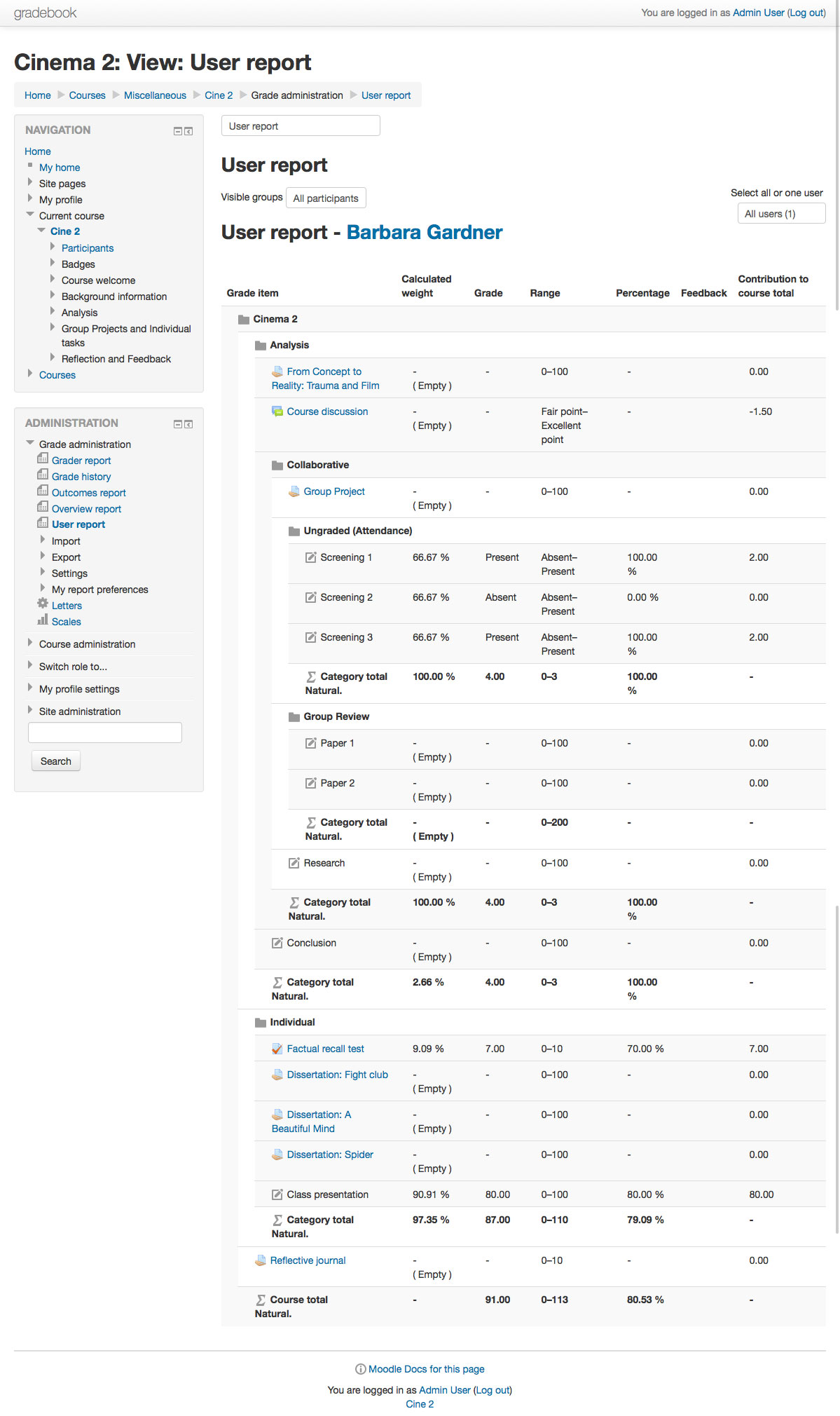Click the Grade history icon
Screen dimensions: 840x1416
click(x=43, y=475)
